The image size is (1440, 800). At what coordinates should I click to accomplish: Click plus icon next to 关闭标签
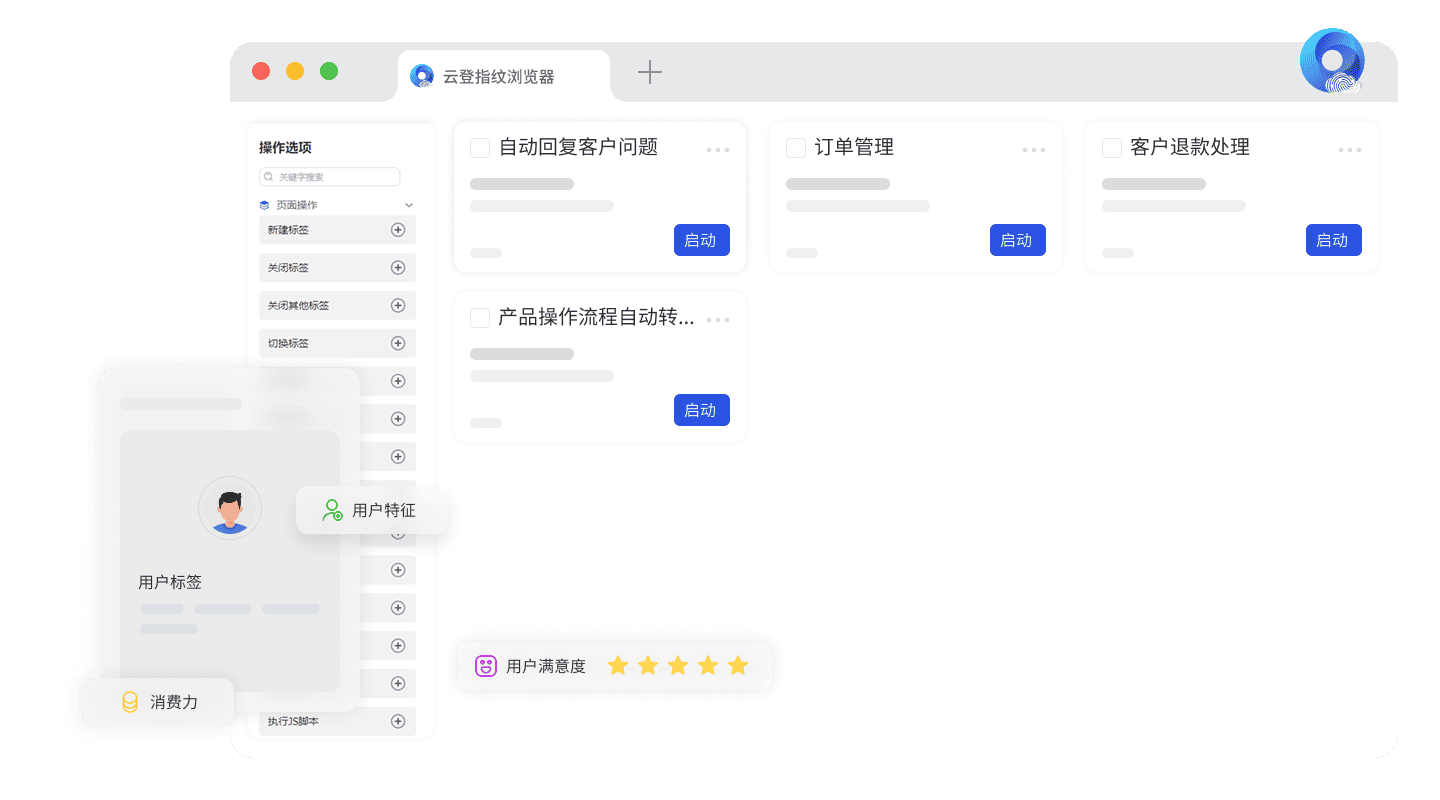[397, 268]
